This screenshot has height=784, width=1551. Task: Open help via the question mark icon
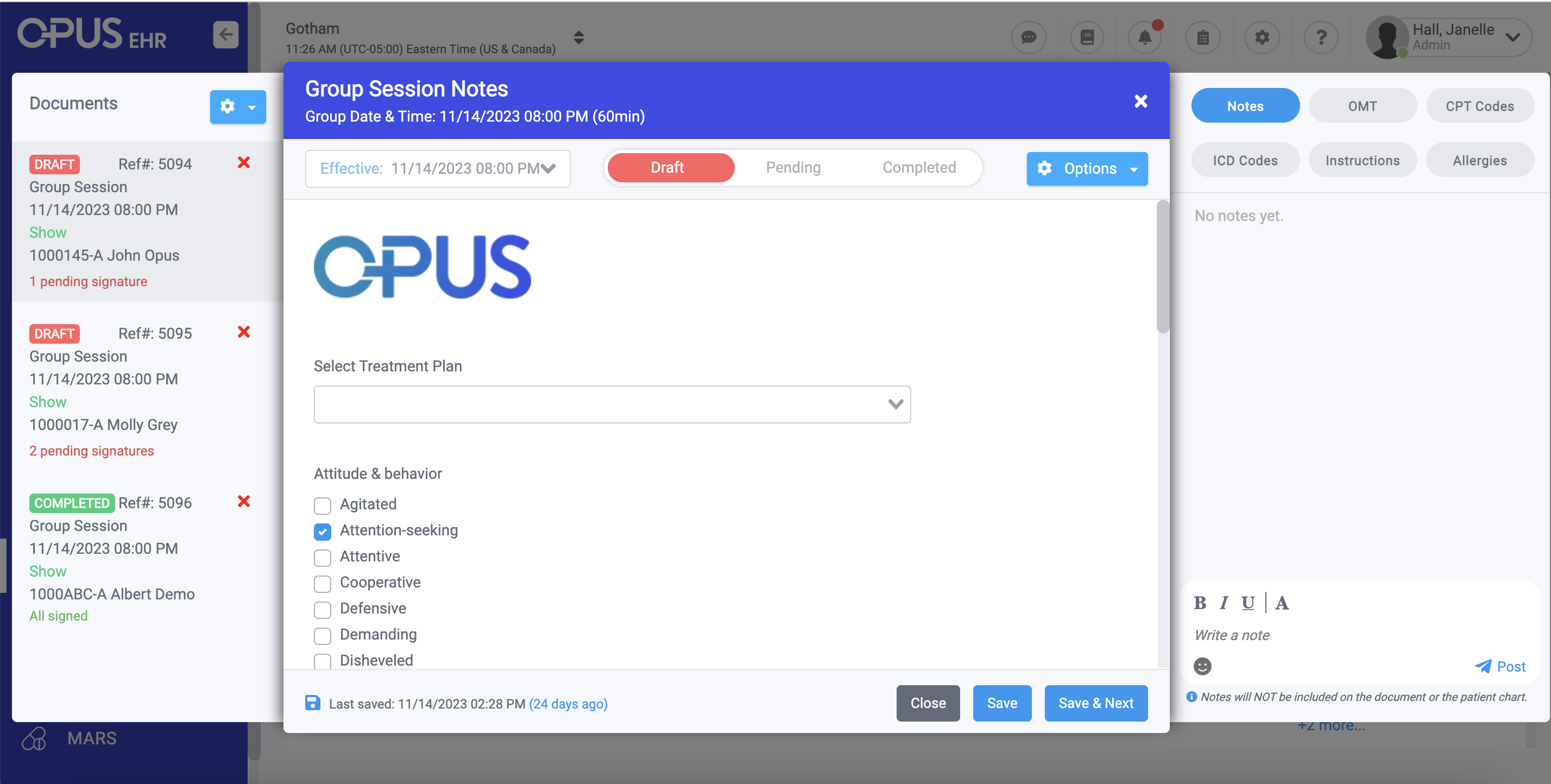pos(1321,37)
